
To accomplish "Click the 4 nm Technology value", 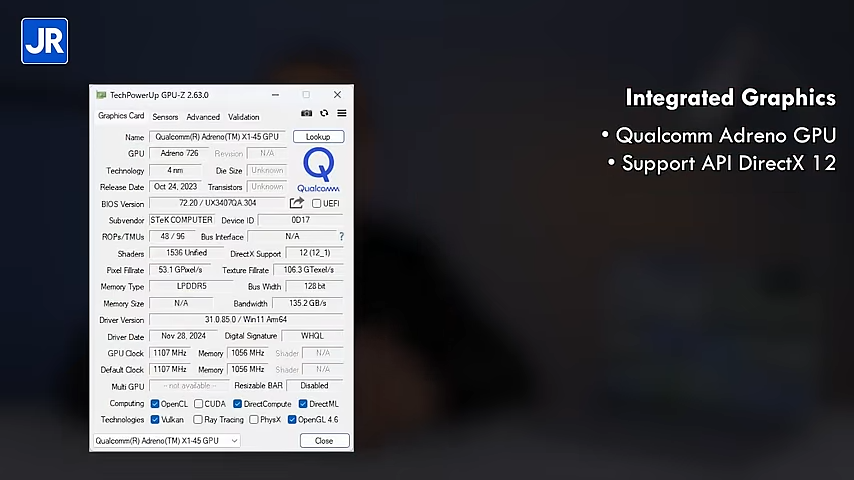I will [175, 171].
